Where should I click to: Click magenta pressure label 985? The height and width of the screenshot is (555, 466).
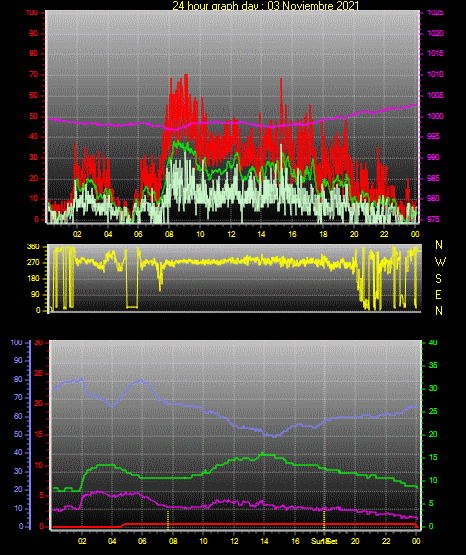pyautogui.click(x=433, y=178)
